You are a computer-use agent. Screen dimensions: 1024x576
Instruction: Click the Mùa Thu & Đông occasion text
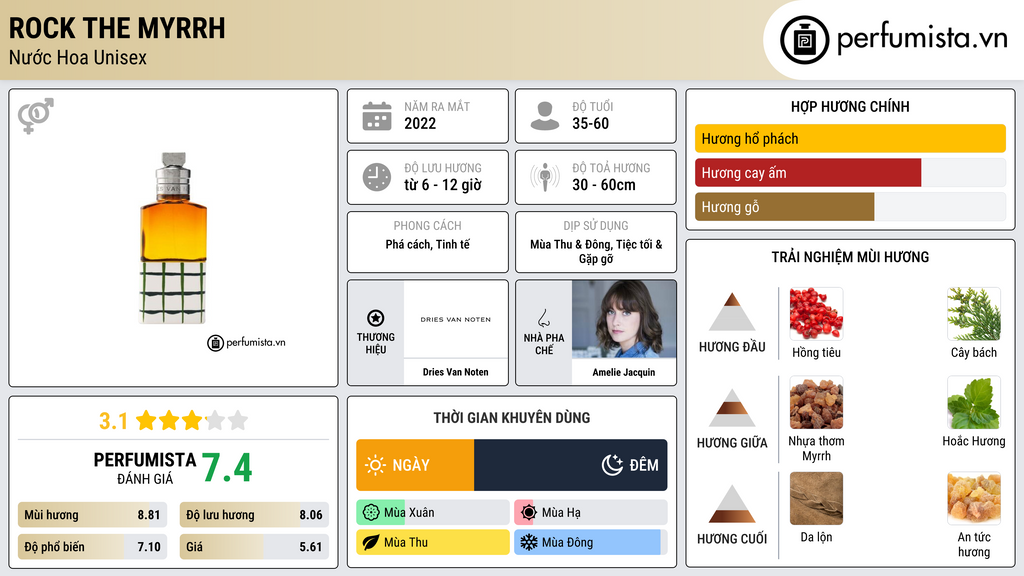[x=596, y=251]
